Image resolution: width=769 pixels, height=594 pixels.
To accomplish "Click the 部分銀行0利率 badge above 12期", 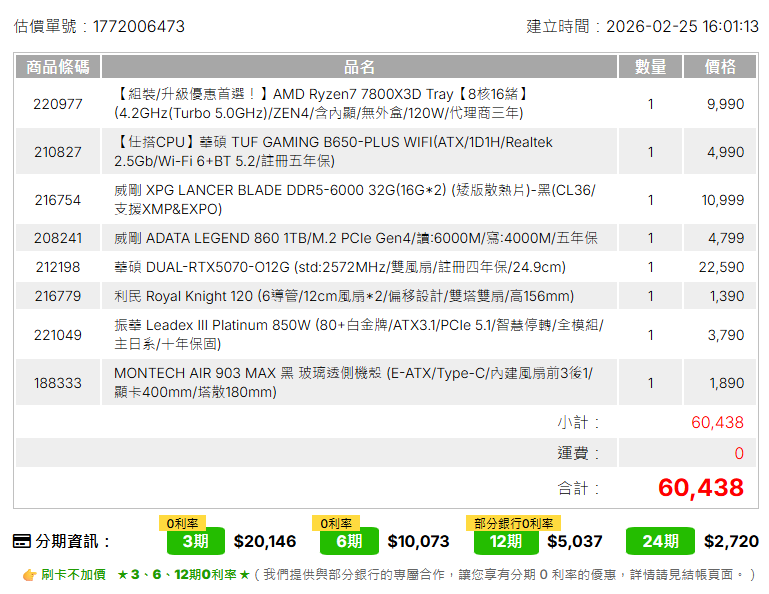I will (x=513, y=523).
